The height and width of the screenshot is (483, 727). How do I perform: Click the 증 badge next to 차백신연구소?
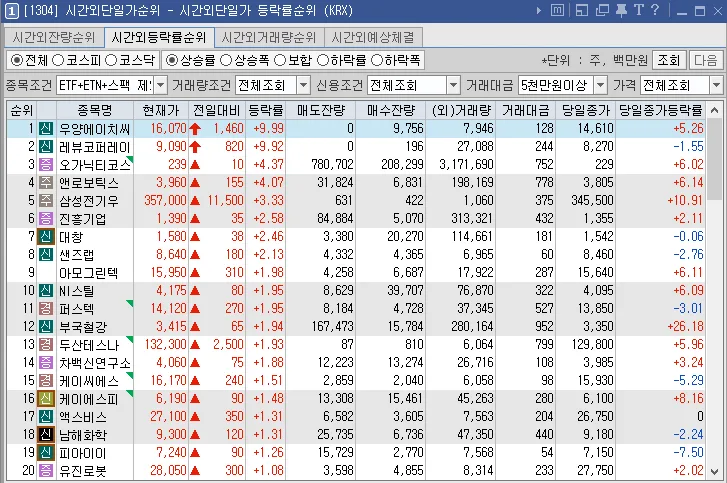pyautogui.click(x=45, y=363)
